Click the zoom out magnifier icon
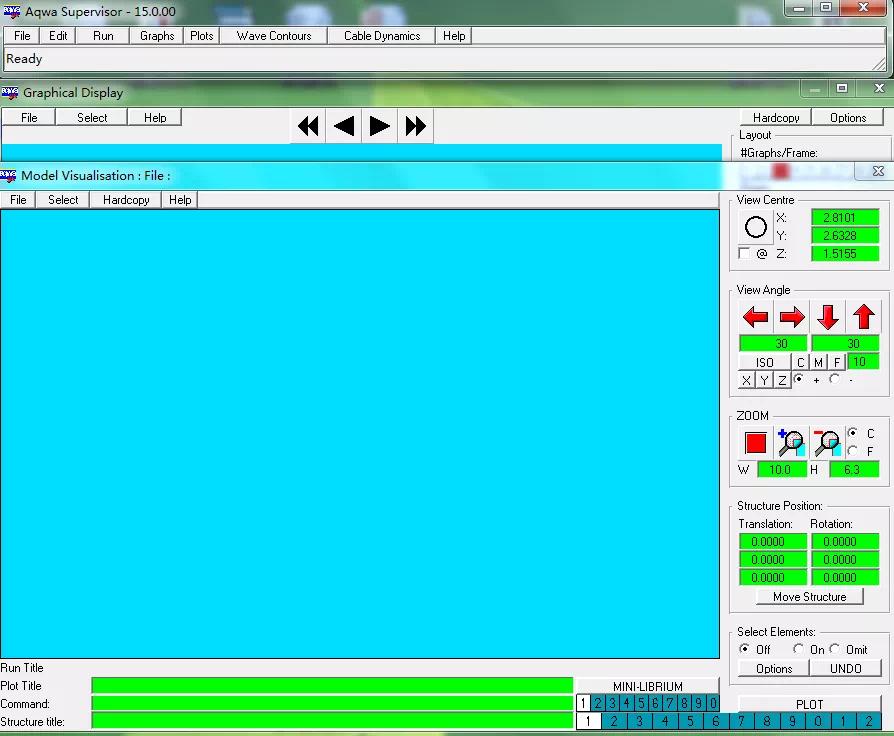The height and width of the screenshot is (736, 894). (x=827, y=443)
